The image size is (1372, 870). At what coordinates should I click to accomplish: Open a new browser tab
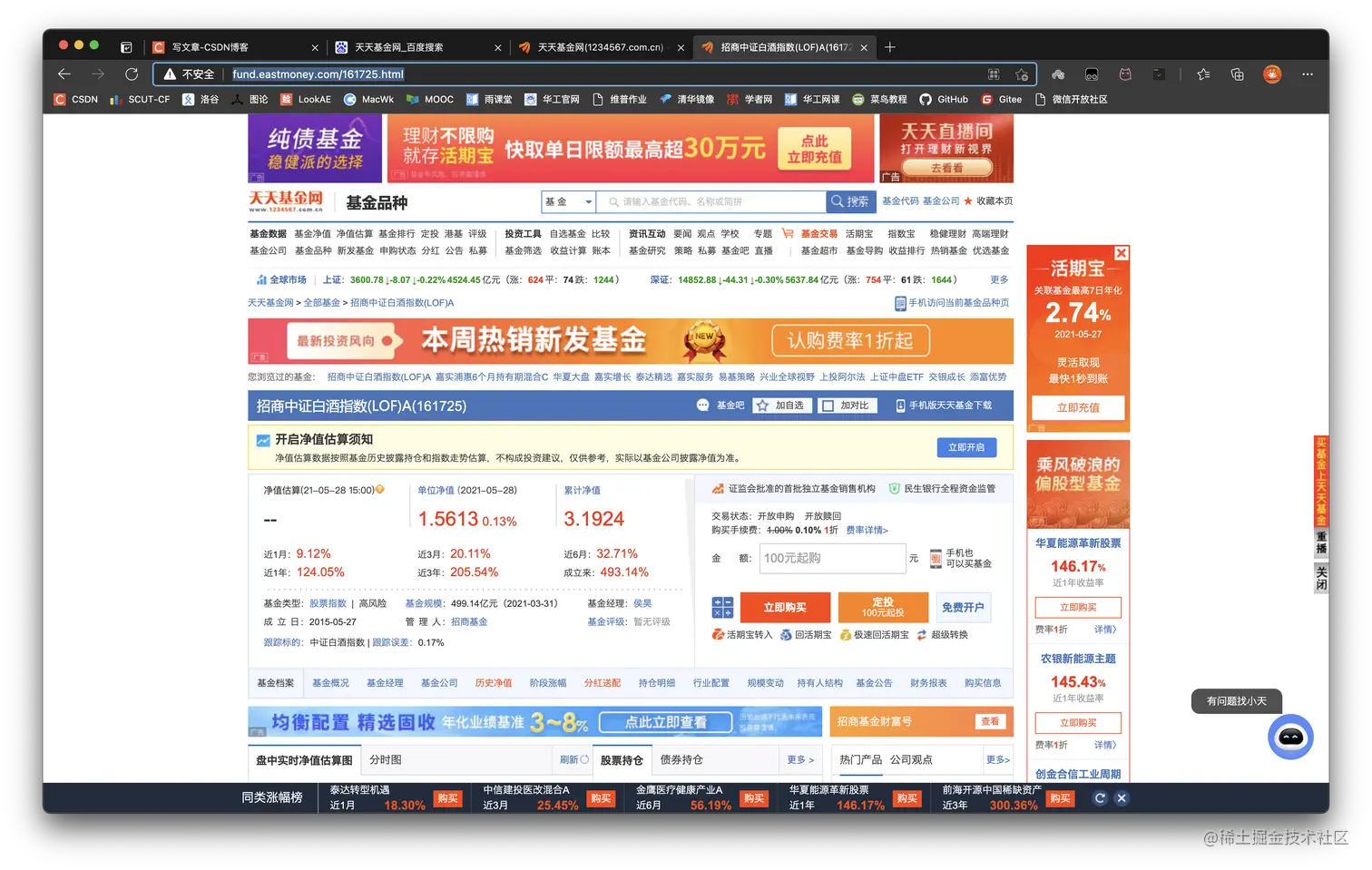click(890, 47)
